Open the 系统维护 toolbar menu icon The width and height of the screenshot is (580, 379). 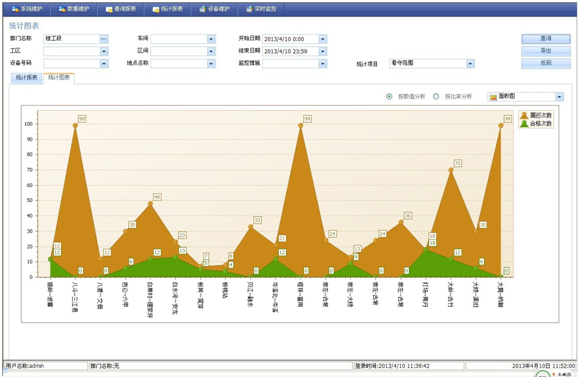pos(15,9)
